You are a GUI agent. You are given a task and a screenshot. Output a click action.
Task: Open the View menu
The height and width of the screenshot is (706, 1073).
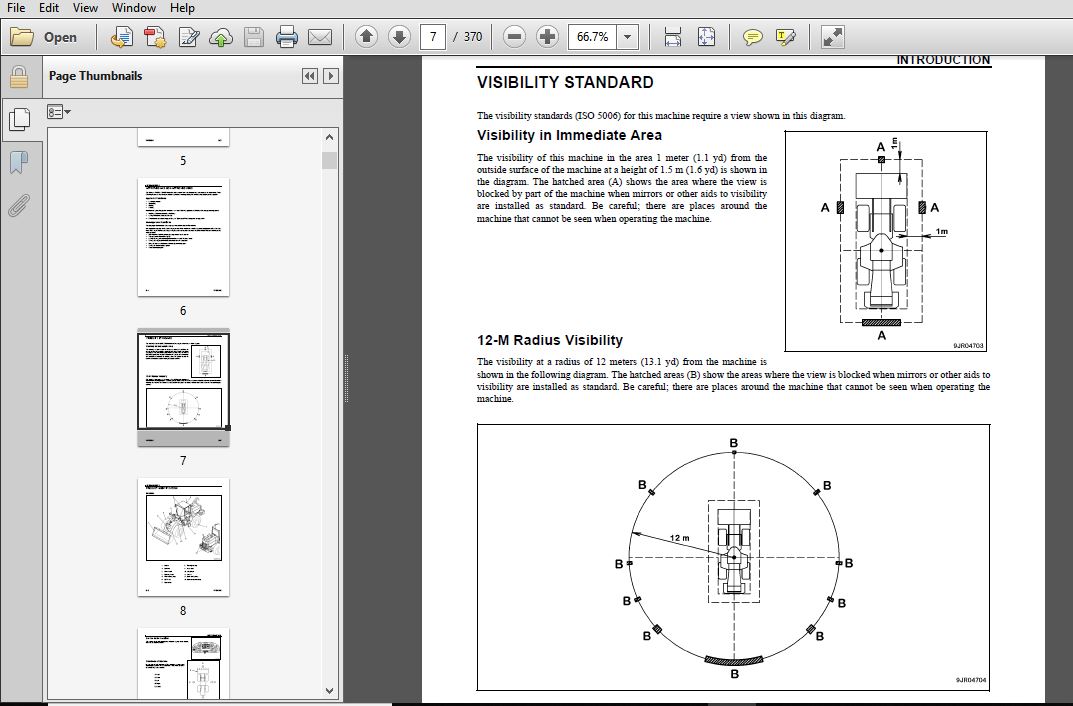point(85,8)
